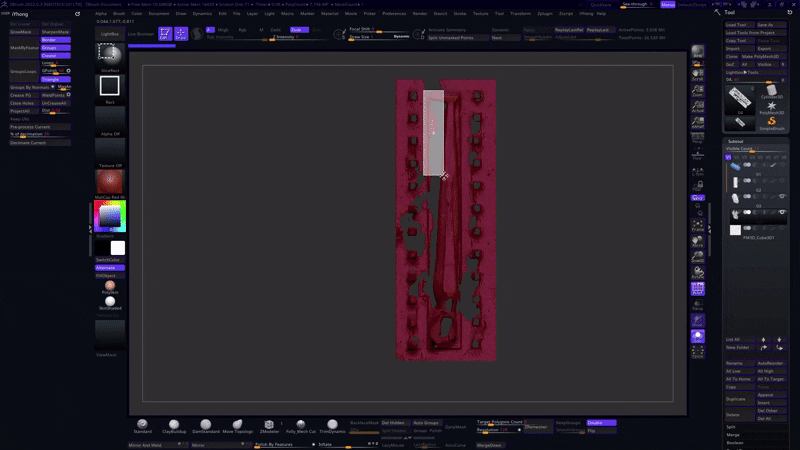Viewport: 800px width, 450px height.
Task: Click the Zoom canvas navigation icon
Action: [697, 91]
